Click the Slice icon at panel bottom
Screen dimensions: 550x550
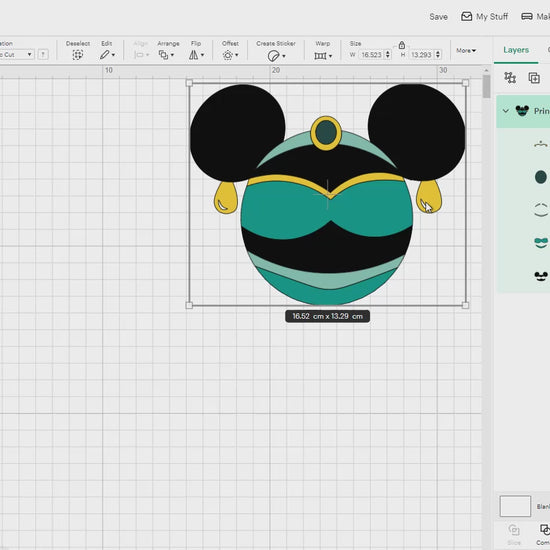(x=514, y=529)
